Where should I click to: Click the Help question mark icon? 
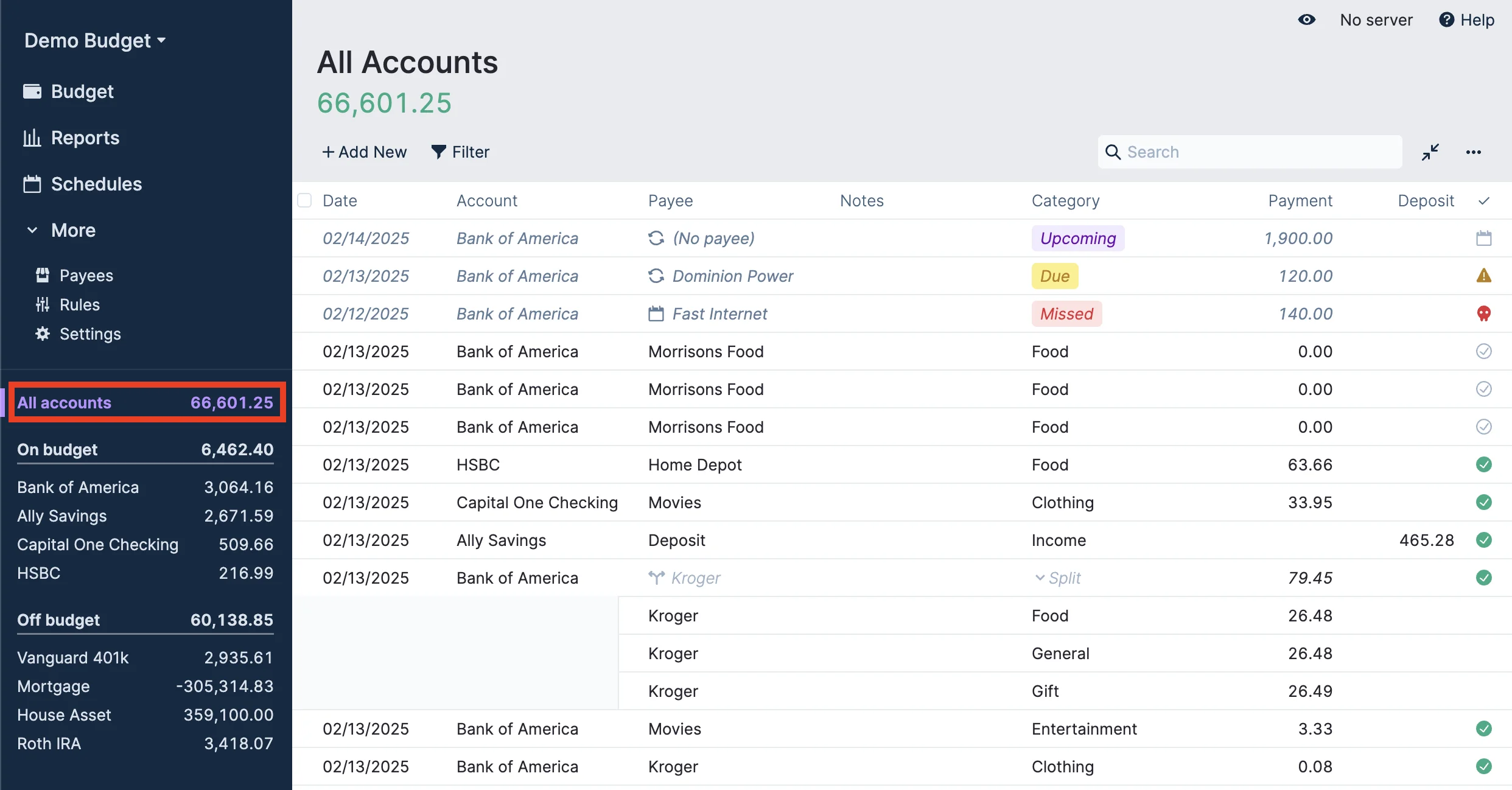(1446, 20)
